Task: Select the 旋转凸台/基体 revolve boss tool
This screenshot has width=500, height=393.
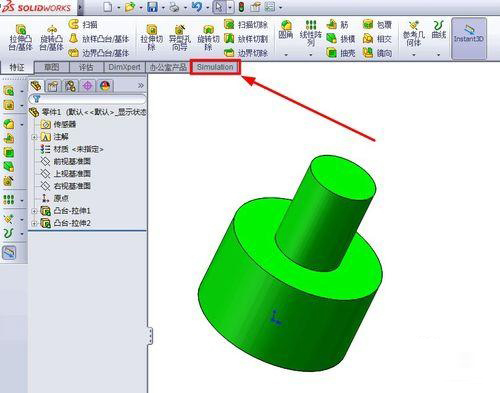Action: (51, 37)
